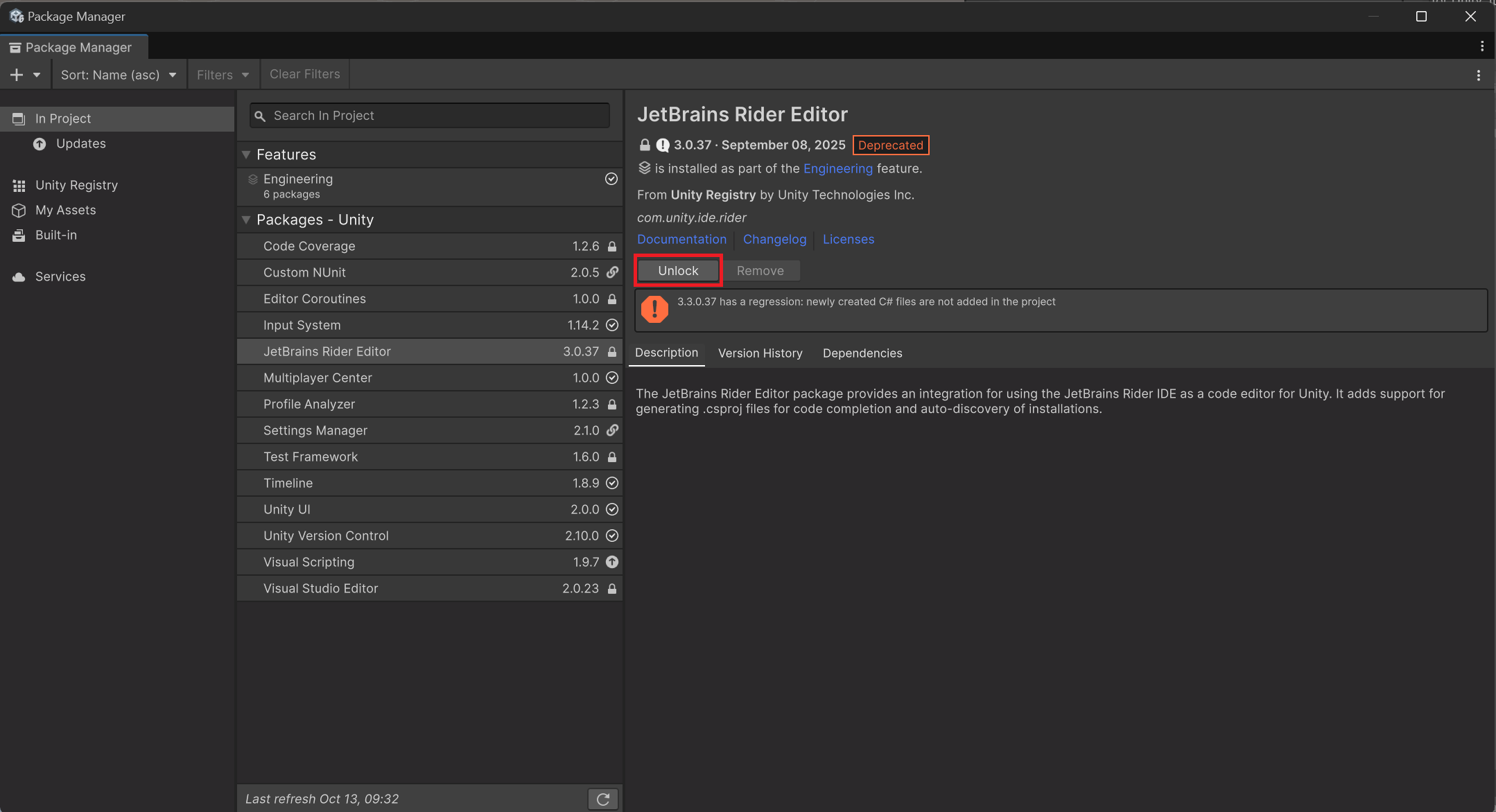The width and height of the screenshot is (1496, 812).
Task: Open the Sort: Name (asc) dropdown
Action: tap(119, 75)
